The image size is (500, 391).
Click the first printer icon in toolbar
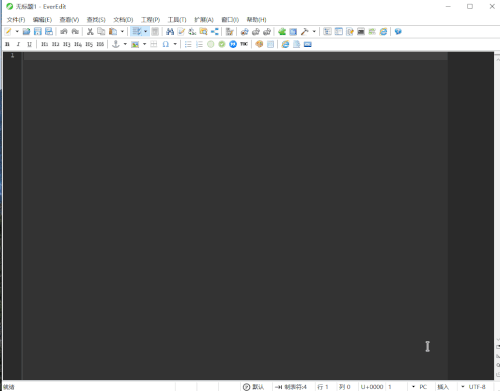(x=244, y=32)
